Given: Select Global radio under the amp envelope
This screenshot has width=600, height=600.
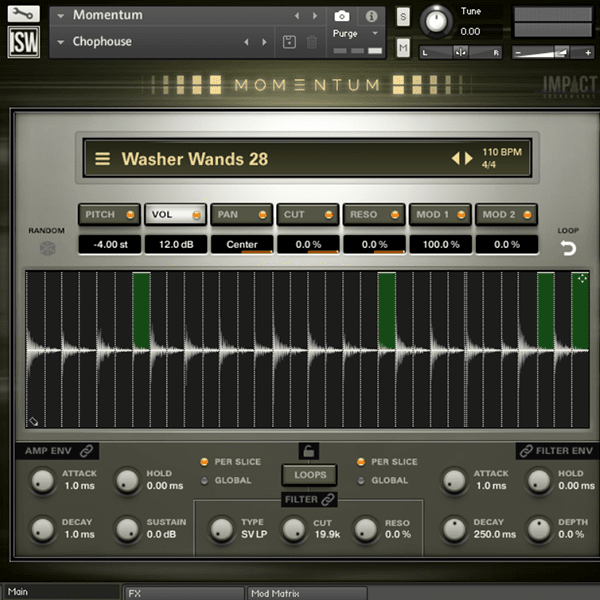Looking at the screenshot, I should [205, 481].
